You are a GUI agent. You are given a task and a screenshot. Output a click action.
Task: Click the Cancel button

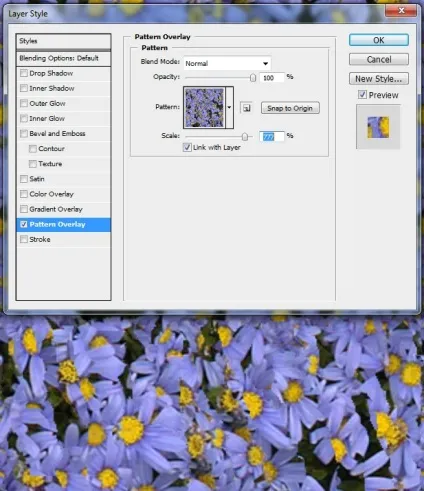click(379, 59)
